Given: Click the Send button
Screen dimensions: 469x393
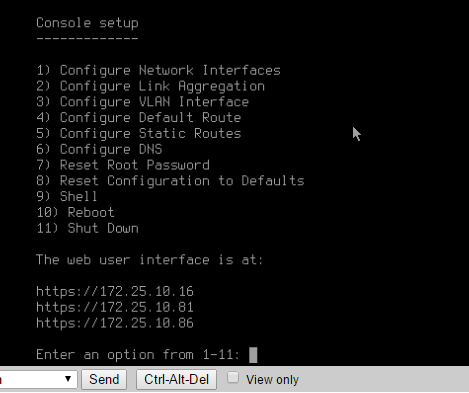Looking at the screenshot, I should click(x=104, y=379).
